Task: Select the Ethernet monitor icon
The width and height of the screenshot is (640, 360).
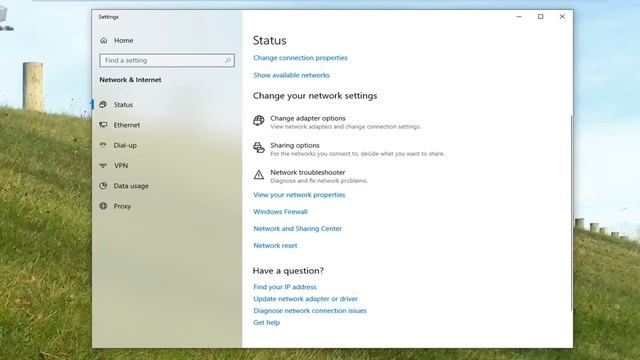Action: coord(103,125)
